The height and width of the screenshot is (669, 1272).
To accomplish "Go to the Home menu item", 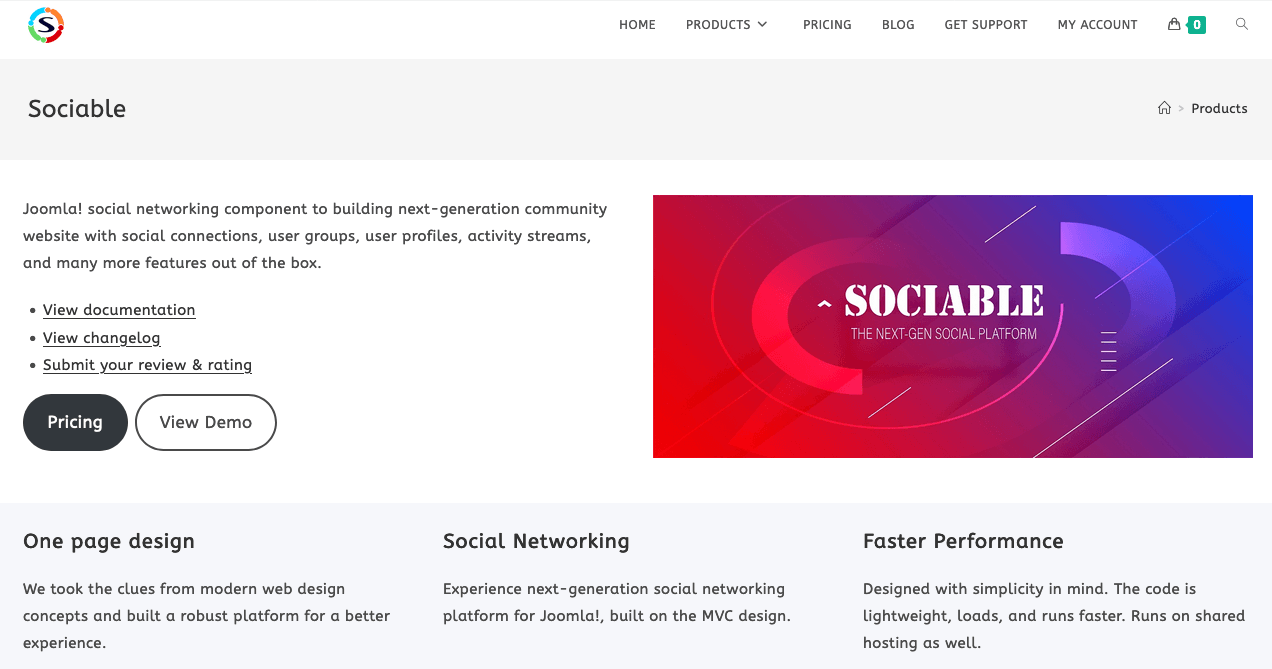I will tap(637, 25).
